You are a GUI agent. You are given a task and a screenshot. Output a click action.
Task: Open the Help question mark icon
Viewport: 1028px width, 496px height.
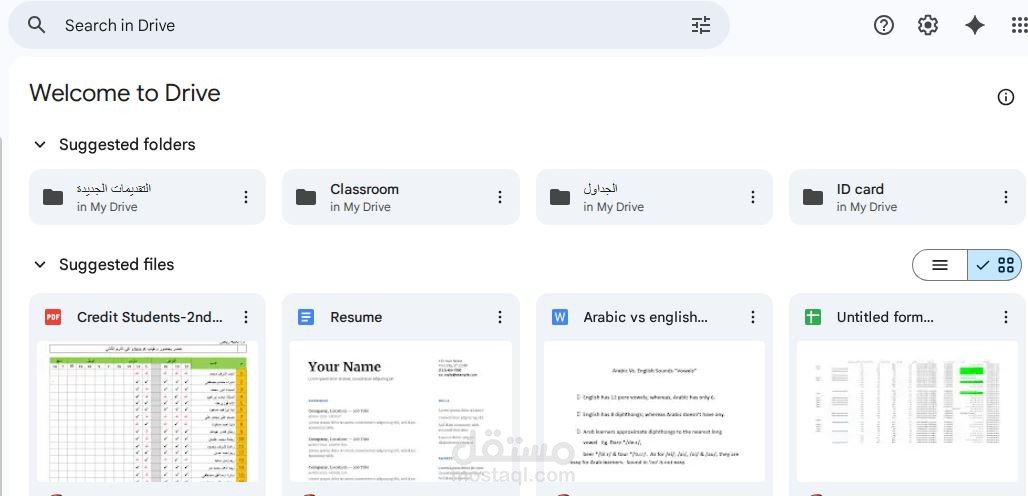click(x=884, y=25)
